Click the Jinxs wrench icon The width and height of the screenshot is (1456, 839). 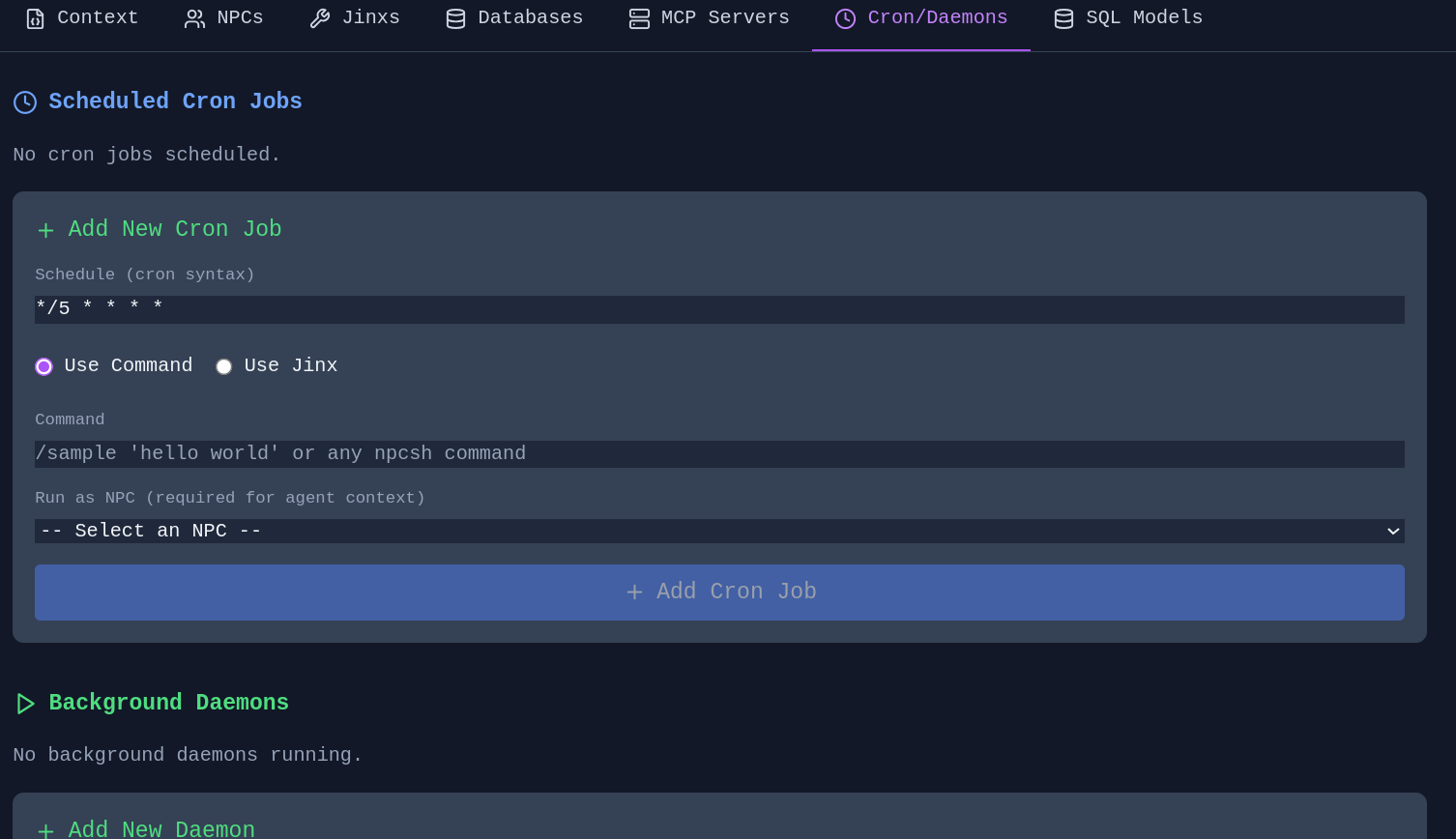pyautogui.click(x=320, y=18)
